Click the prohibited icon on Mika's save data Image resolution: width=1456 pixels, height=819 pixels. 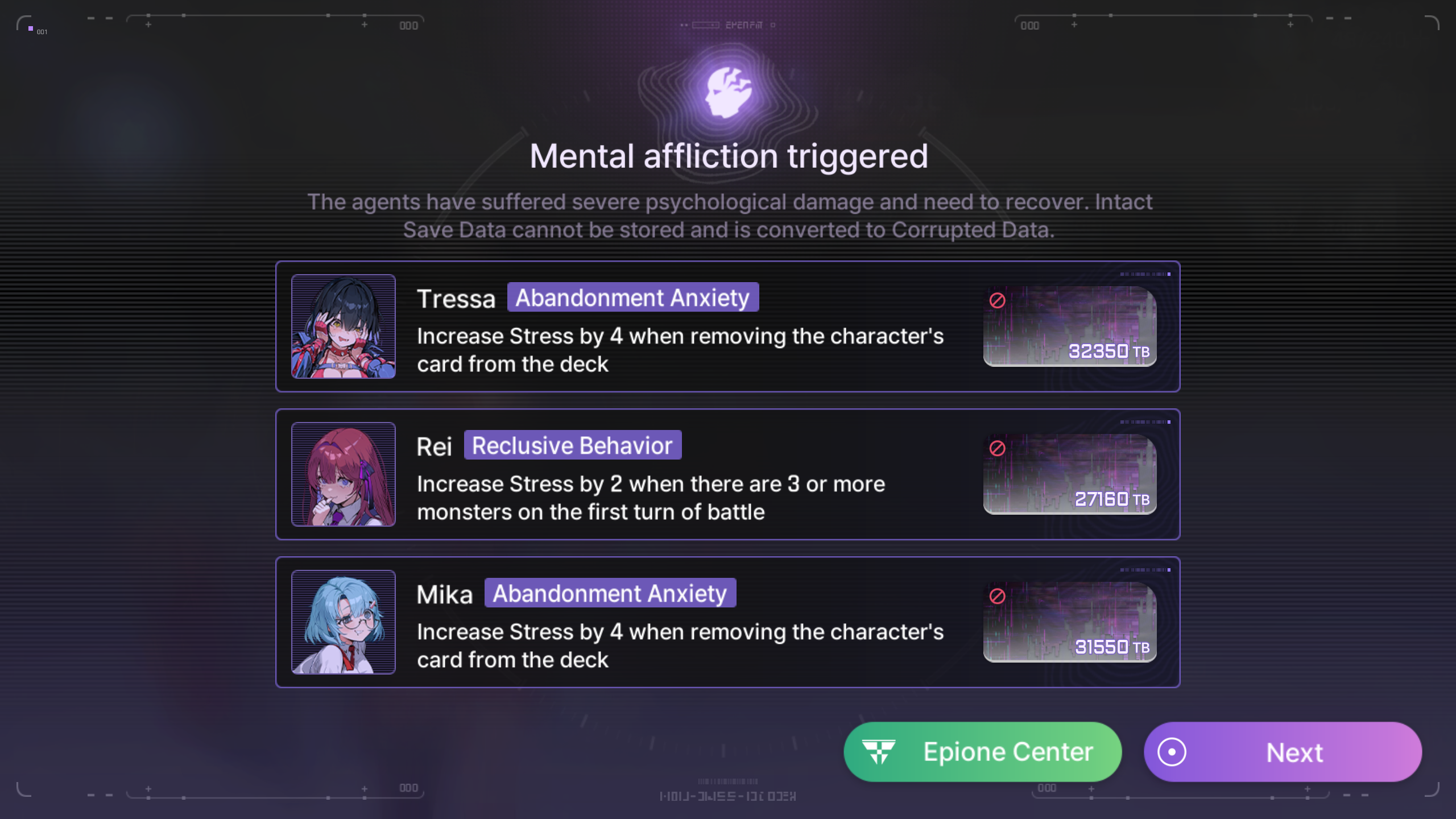[x=997, y=596]
